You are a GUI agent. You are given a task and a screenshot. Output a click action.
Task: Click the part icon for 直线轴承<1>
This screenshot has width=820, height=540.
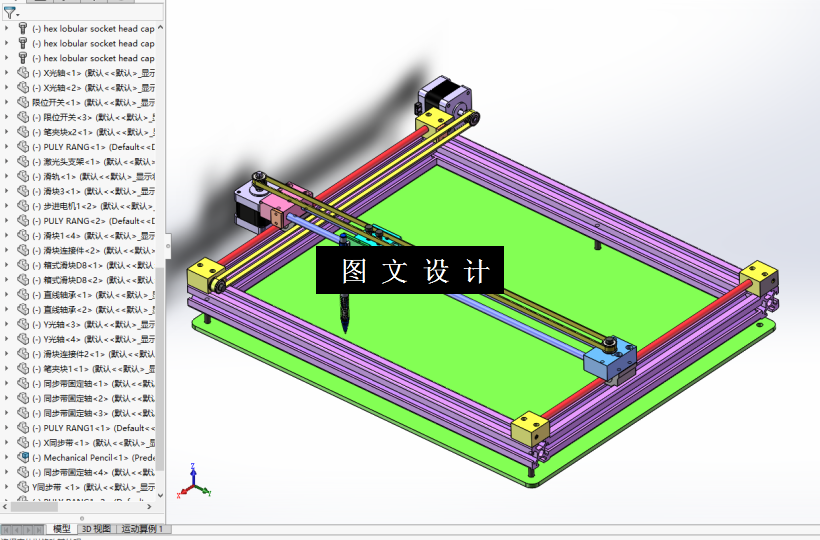point(23,294)
